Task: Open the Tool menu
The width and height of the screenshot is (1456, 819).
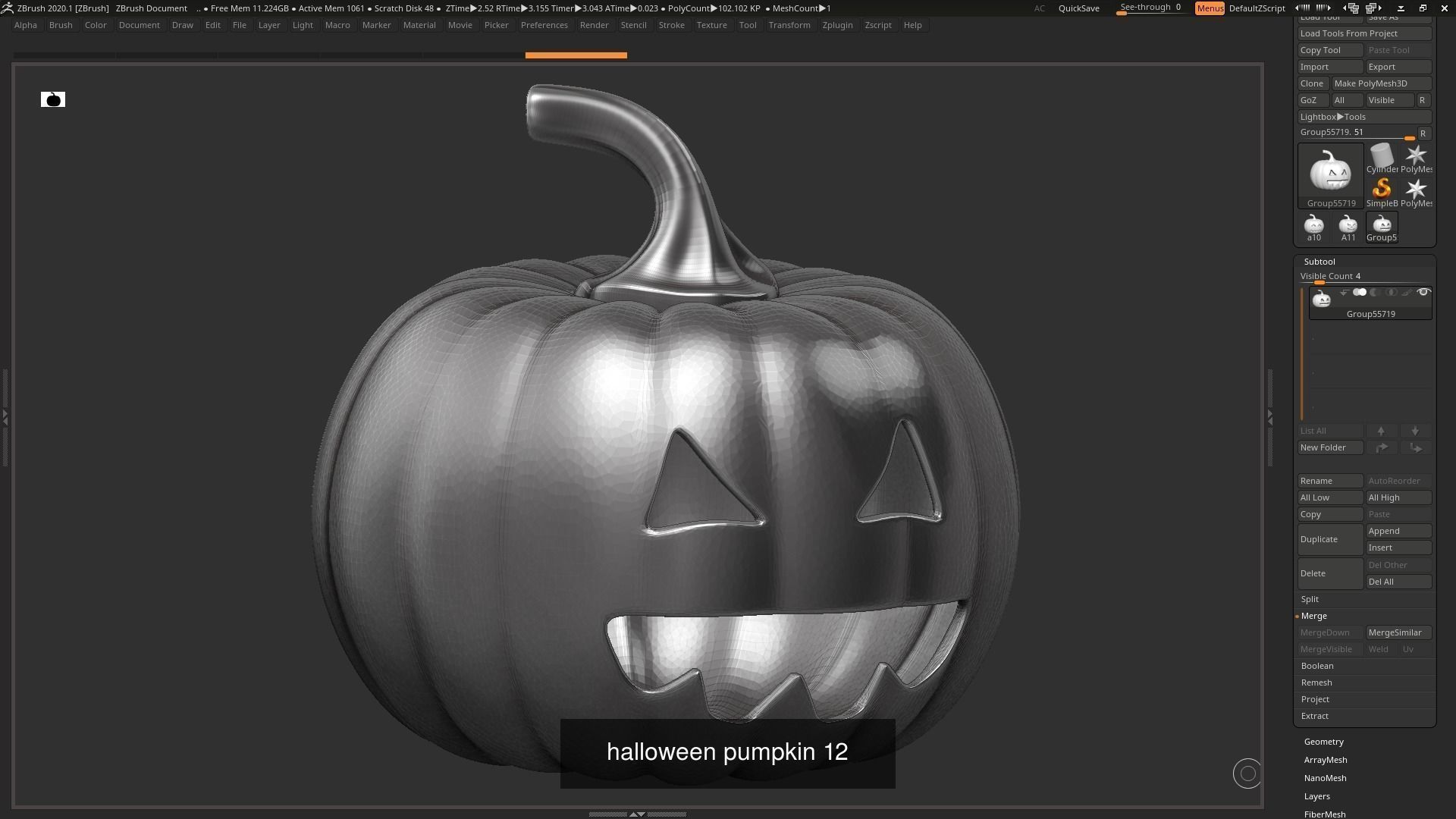Action: [x=747, y=25]
